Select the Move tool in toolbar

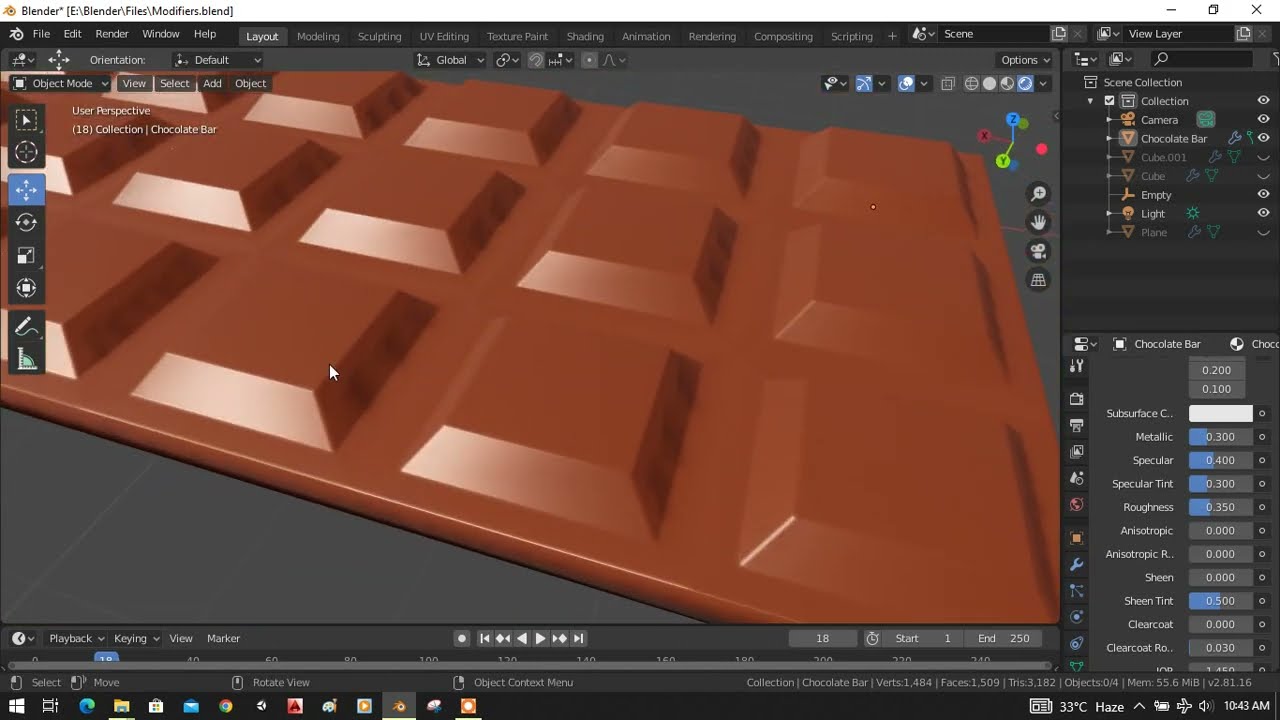[27, 190]
